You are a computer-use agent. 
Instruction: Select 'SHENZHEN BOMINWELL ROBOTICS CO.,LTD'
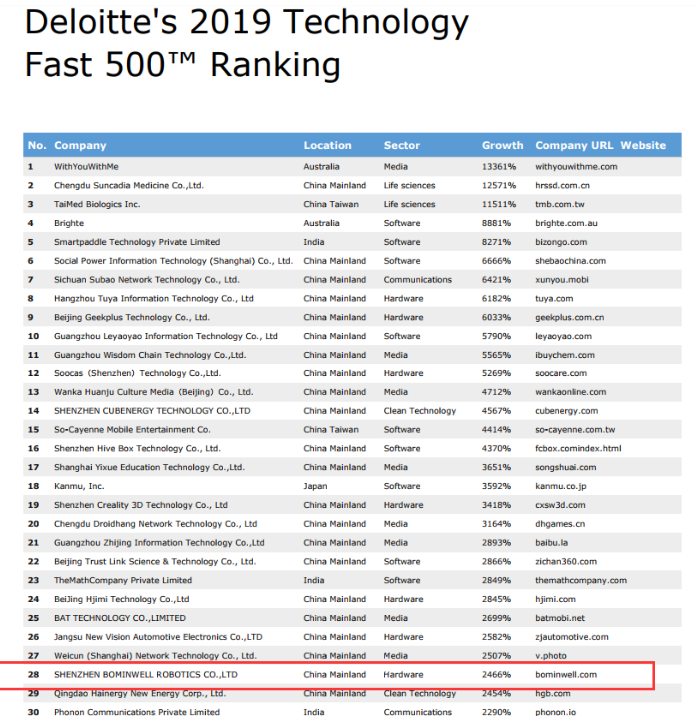pos(146,675)
